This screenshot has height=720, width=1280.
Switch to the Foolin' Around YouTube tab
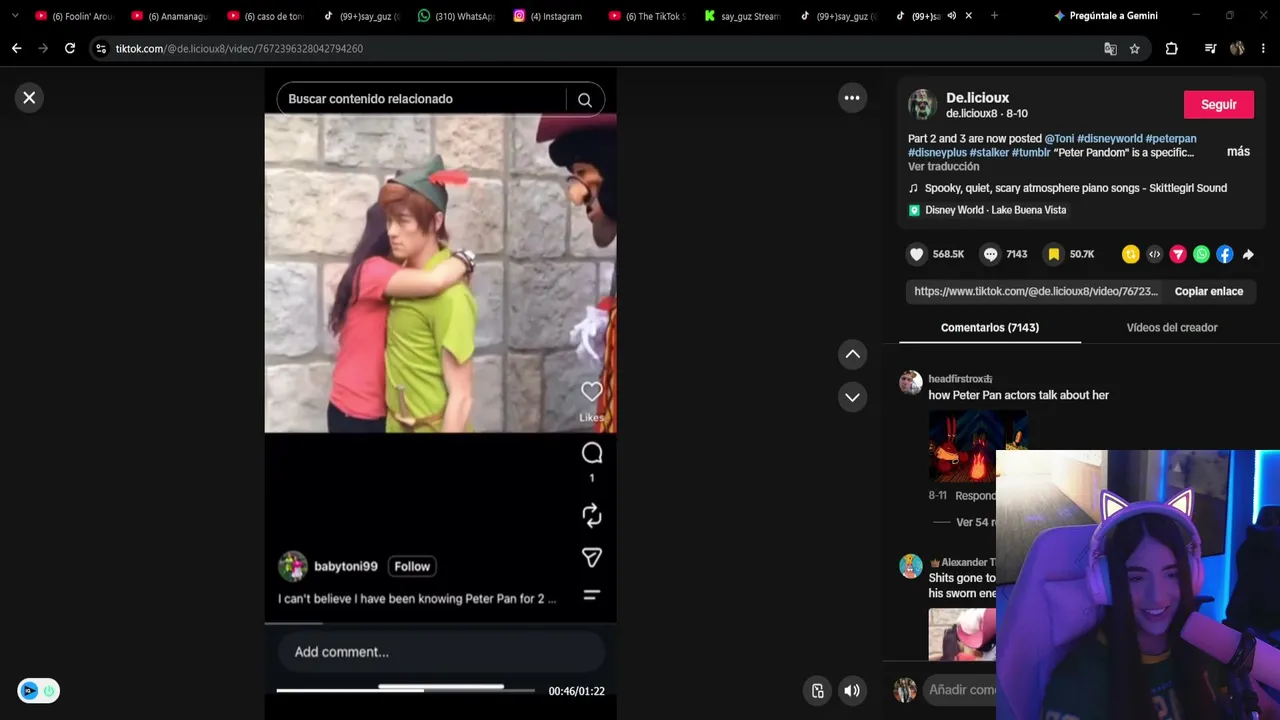click(x=74, y=16)
